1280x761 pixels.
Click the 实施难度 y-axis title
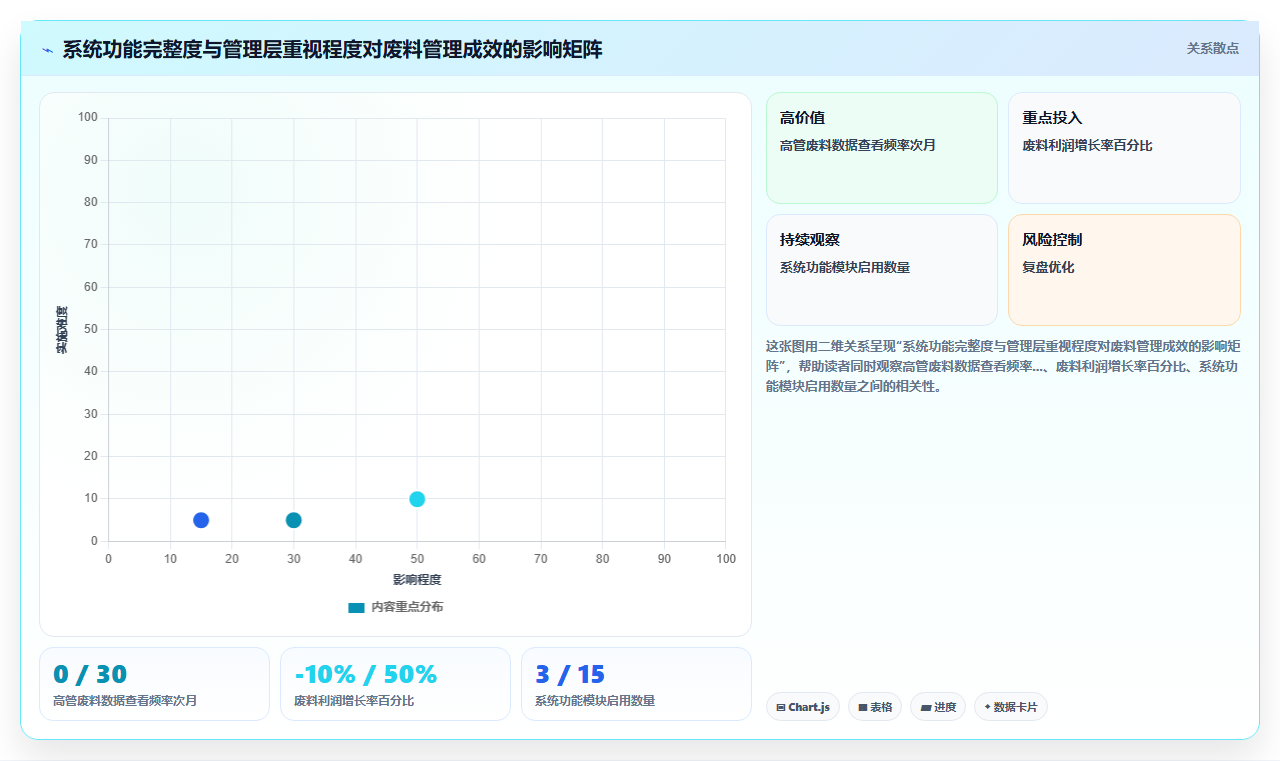click(62, 330)
